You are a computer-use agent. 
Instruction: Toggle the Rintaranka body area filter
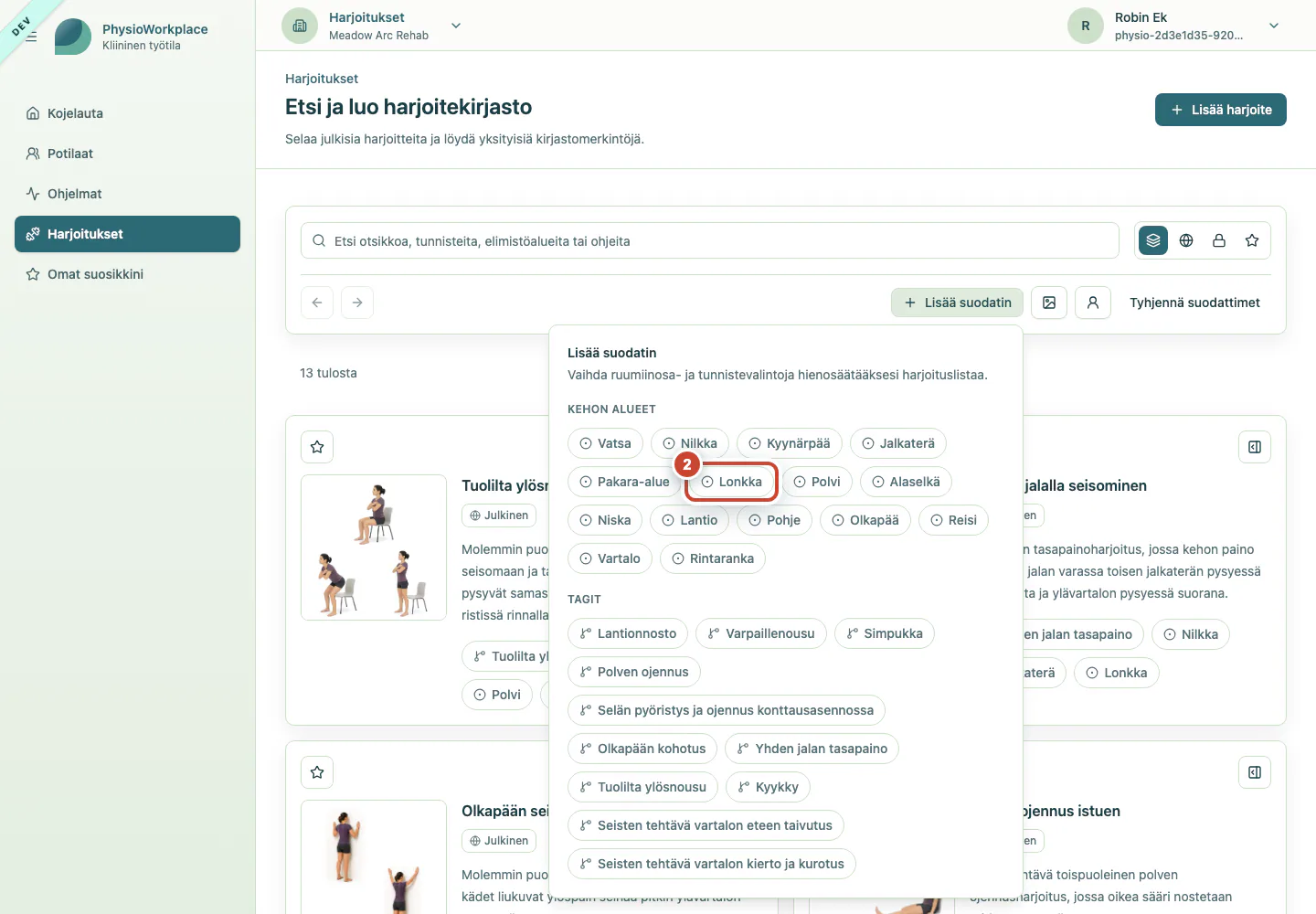point(713,558)
